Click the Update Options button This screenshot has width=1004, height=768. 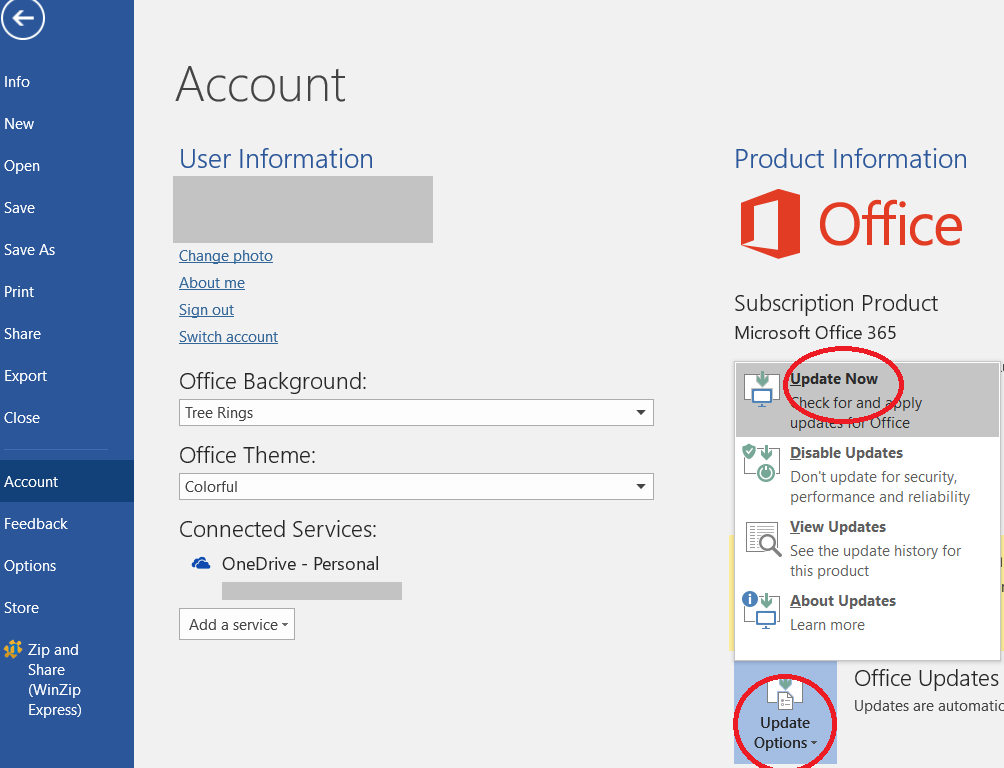click(785, 714)
